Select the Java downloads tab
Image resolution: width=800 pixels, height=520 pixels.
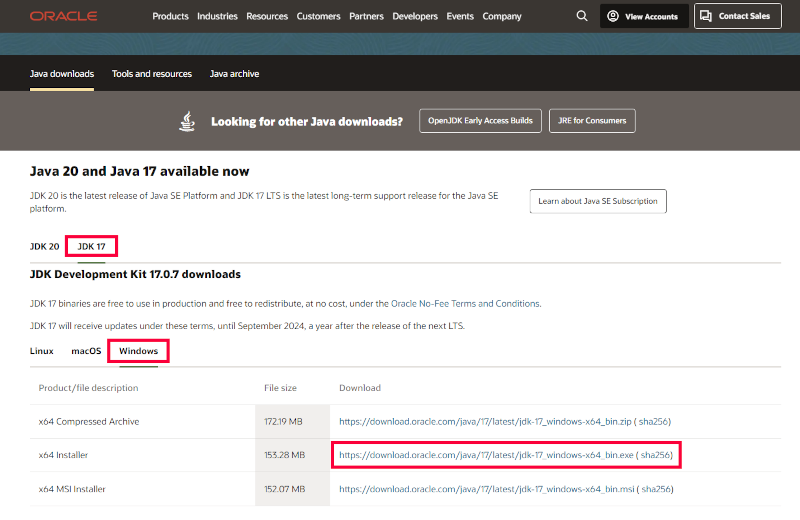tap(62, 74)
